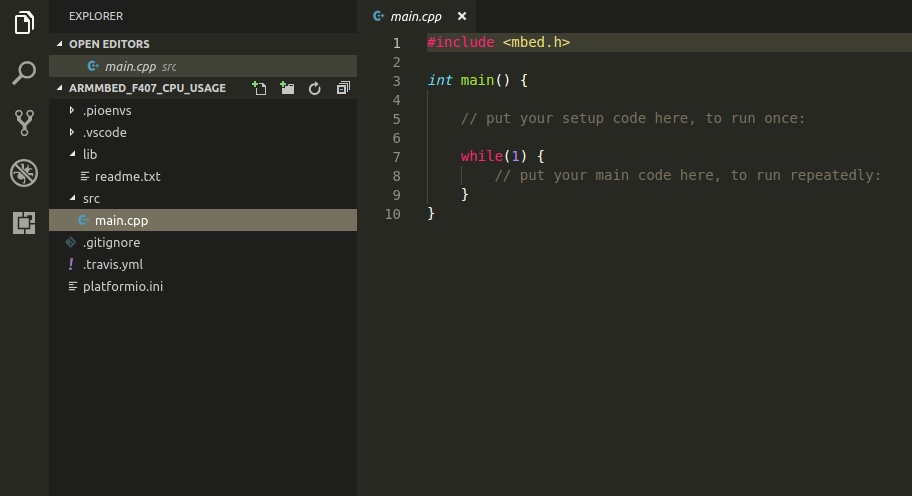
Task: Select the main.cpp editor tab
Action: point(416,16)
